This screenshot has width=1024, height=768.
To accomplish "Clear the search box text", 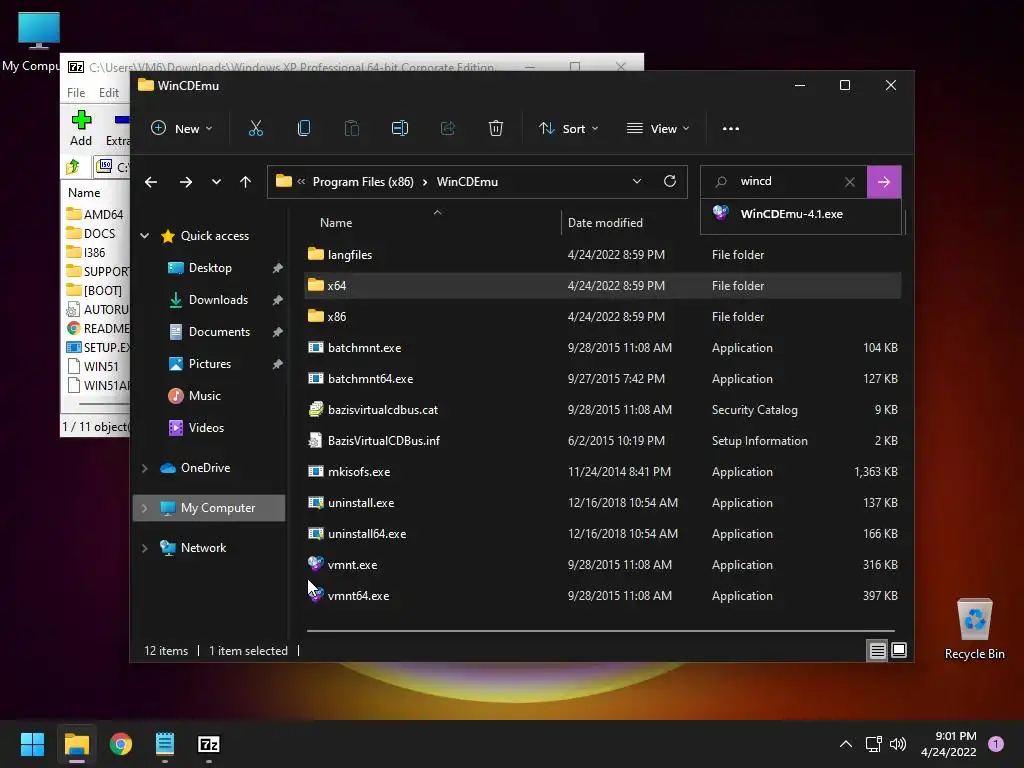I will pyautogui.click(x=850, y=182).
